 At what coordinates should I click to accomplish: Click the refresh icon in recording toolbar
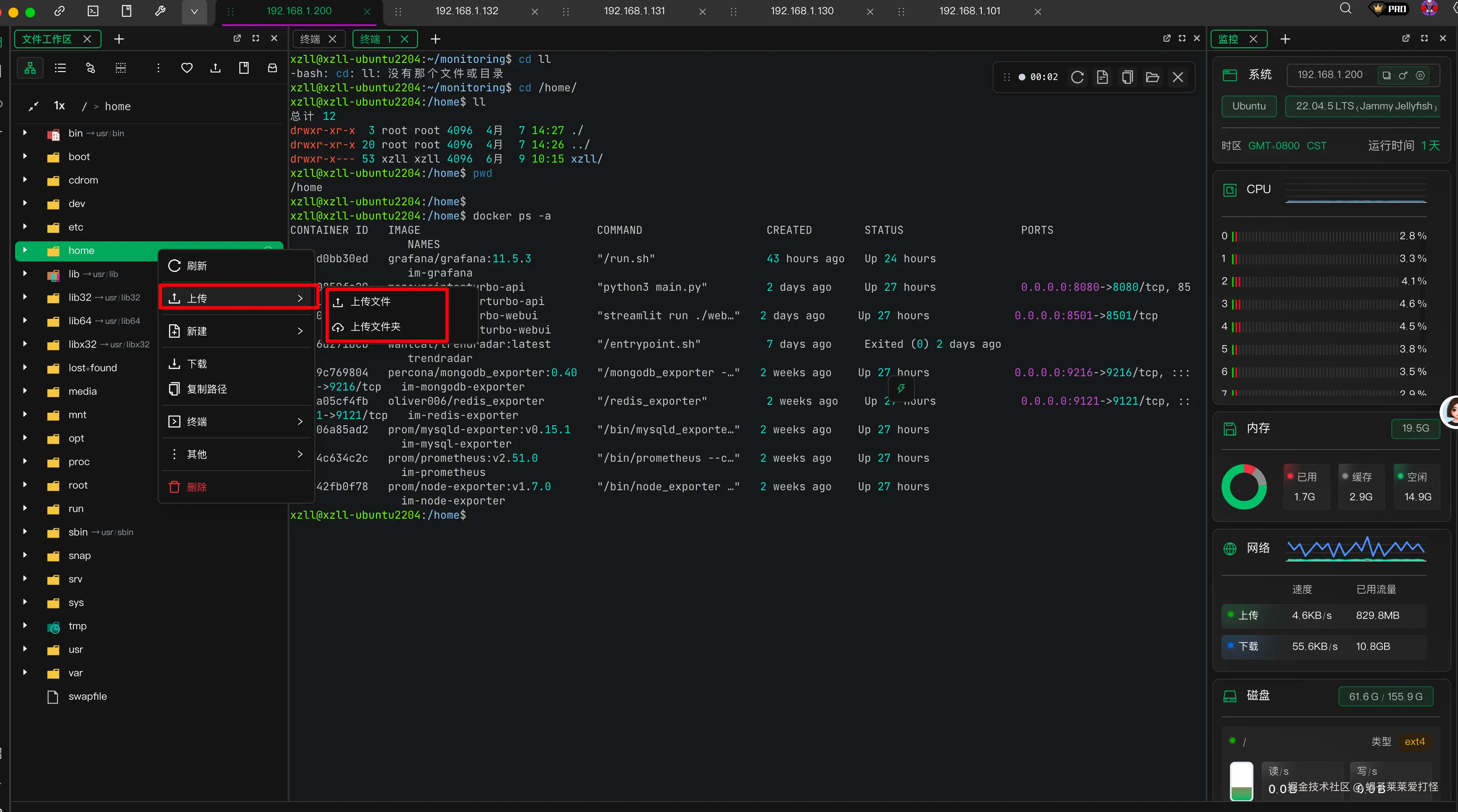point(1077,77)
